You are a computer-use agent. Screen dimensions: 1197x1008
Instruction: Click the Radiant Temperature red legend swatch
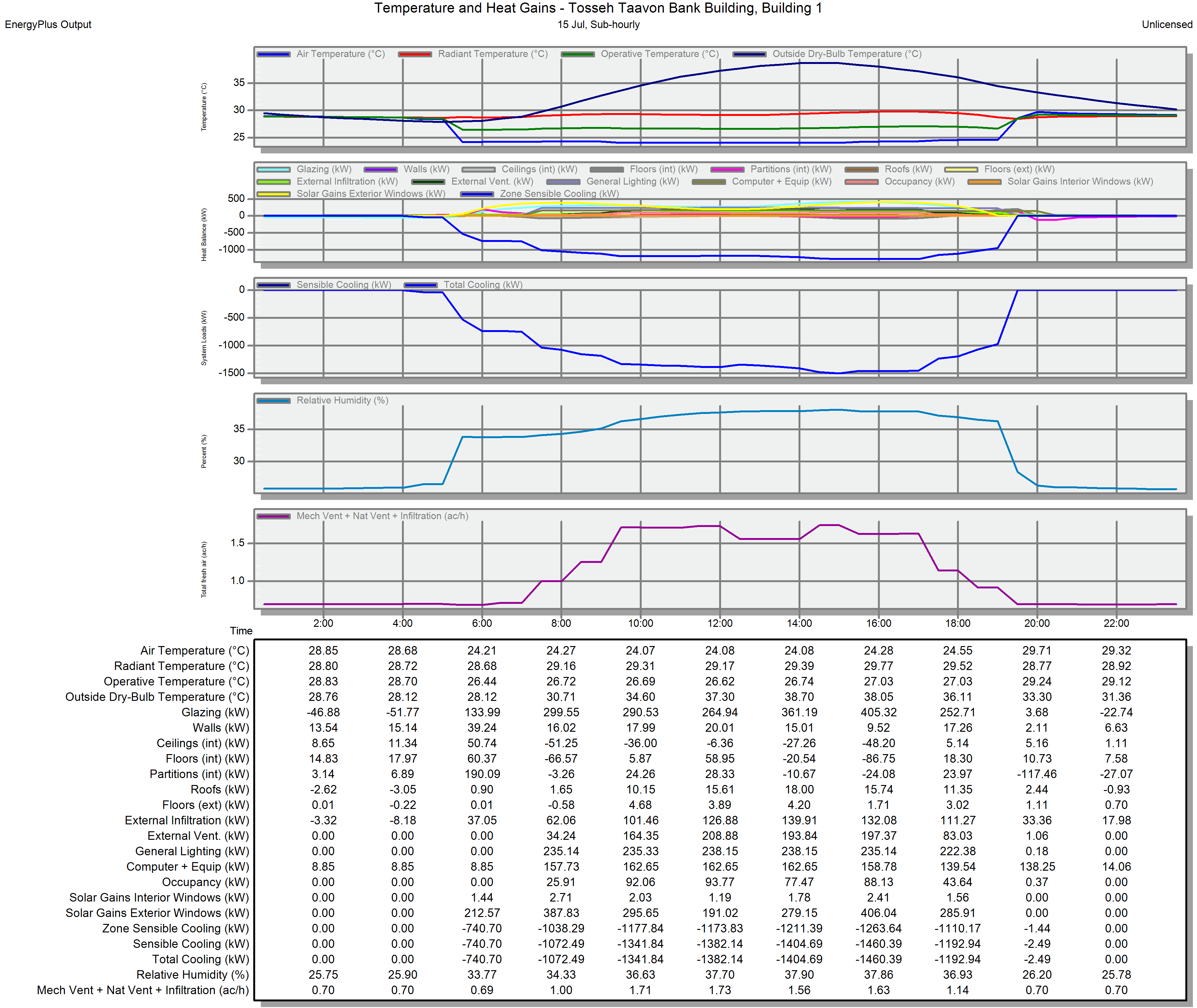[x=415, y=54]
